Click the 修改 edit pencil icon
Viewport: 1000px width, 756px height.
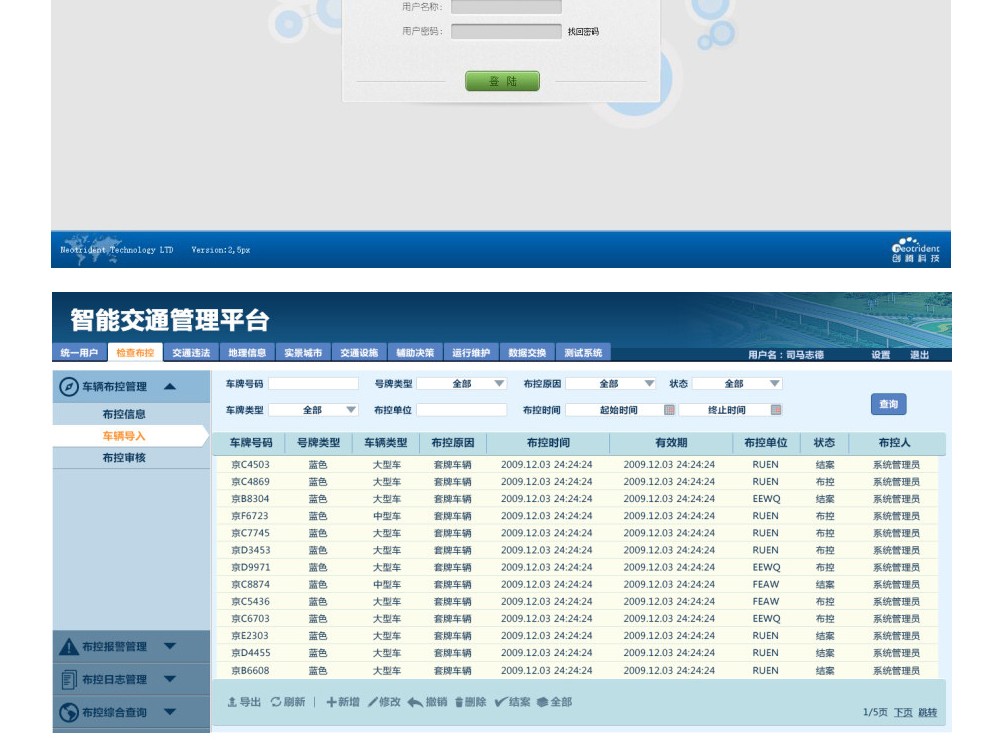point(373,702)
